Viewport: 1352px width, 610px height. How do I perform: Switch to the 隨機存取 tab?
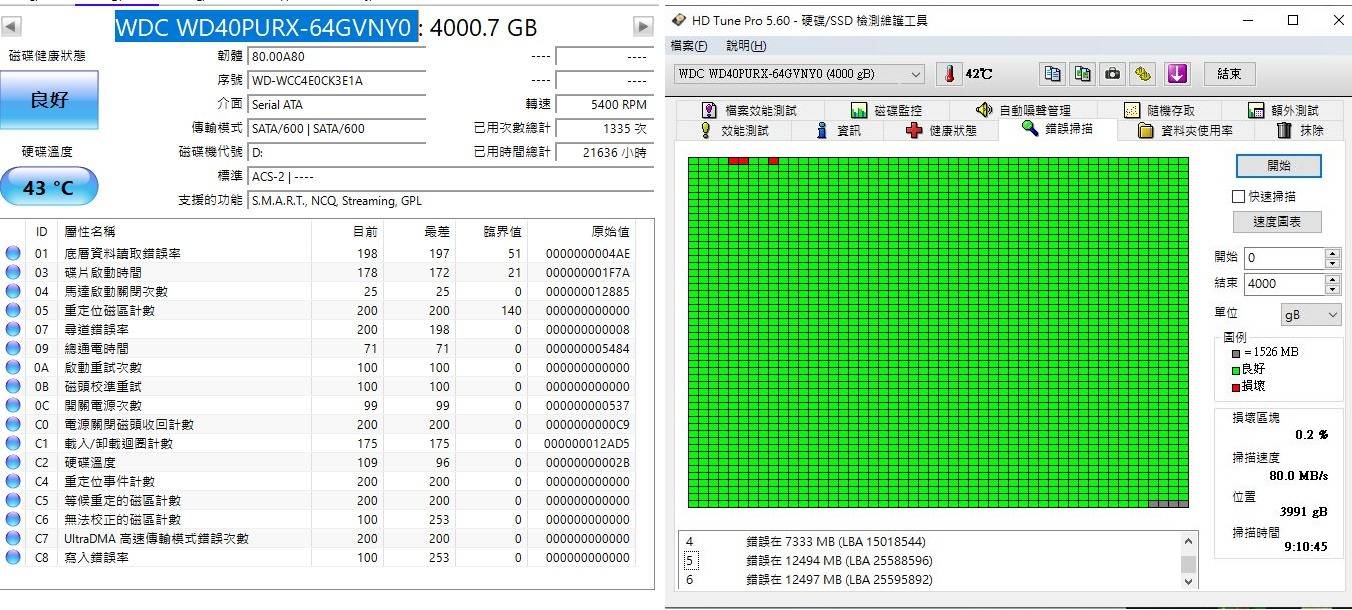1159,110
